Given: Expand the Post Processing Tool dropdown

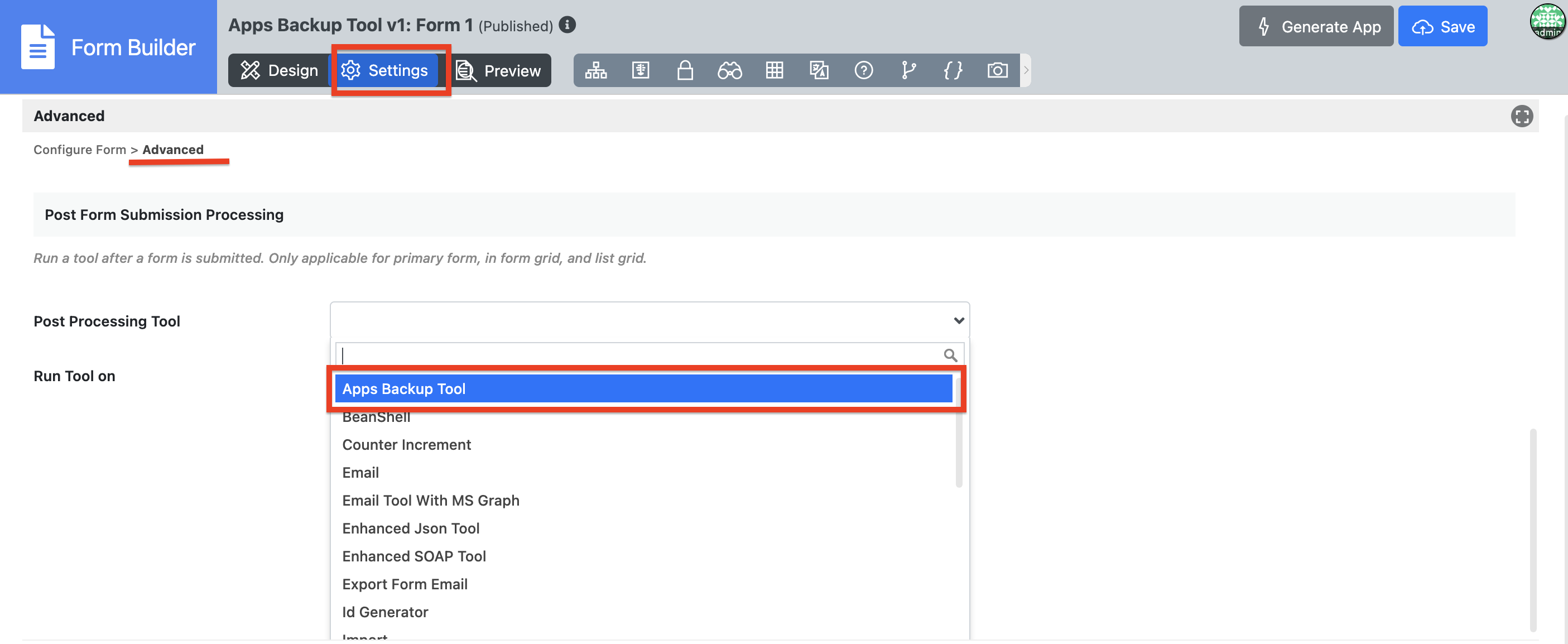Looking at the screenshot, I should [x=649, y=320].
